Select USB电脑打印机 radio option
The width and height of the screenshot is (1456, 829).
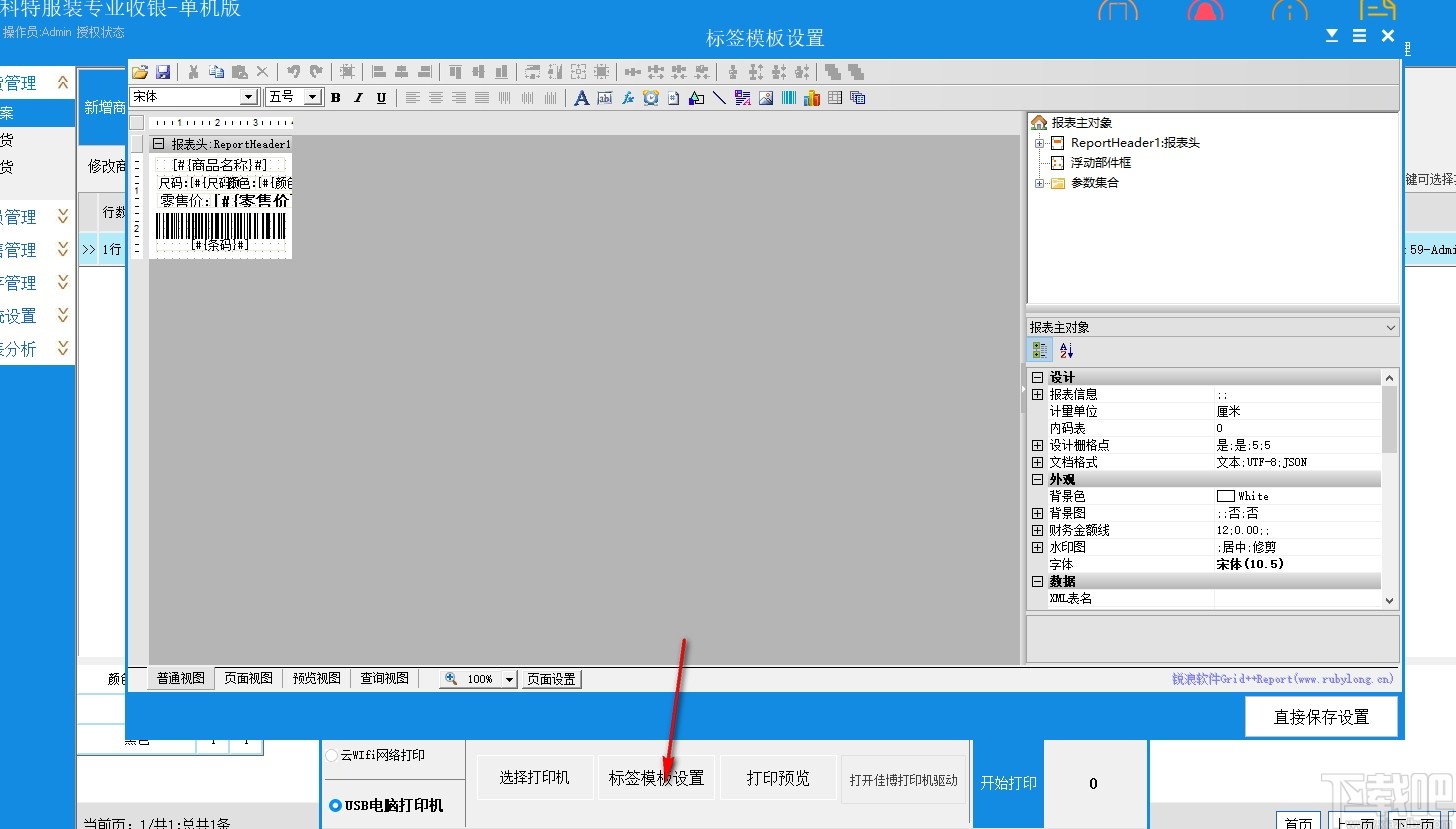pyautogui.click(x=335, y=805)
